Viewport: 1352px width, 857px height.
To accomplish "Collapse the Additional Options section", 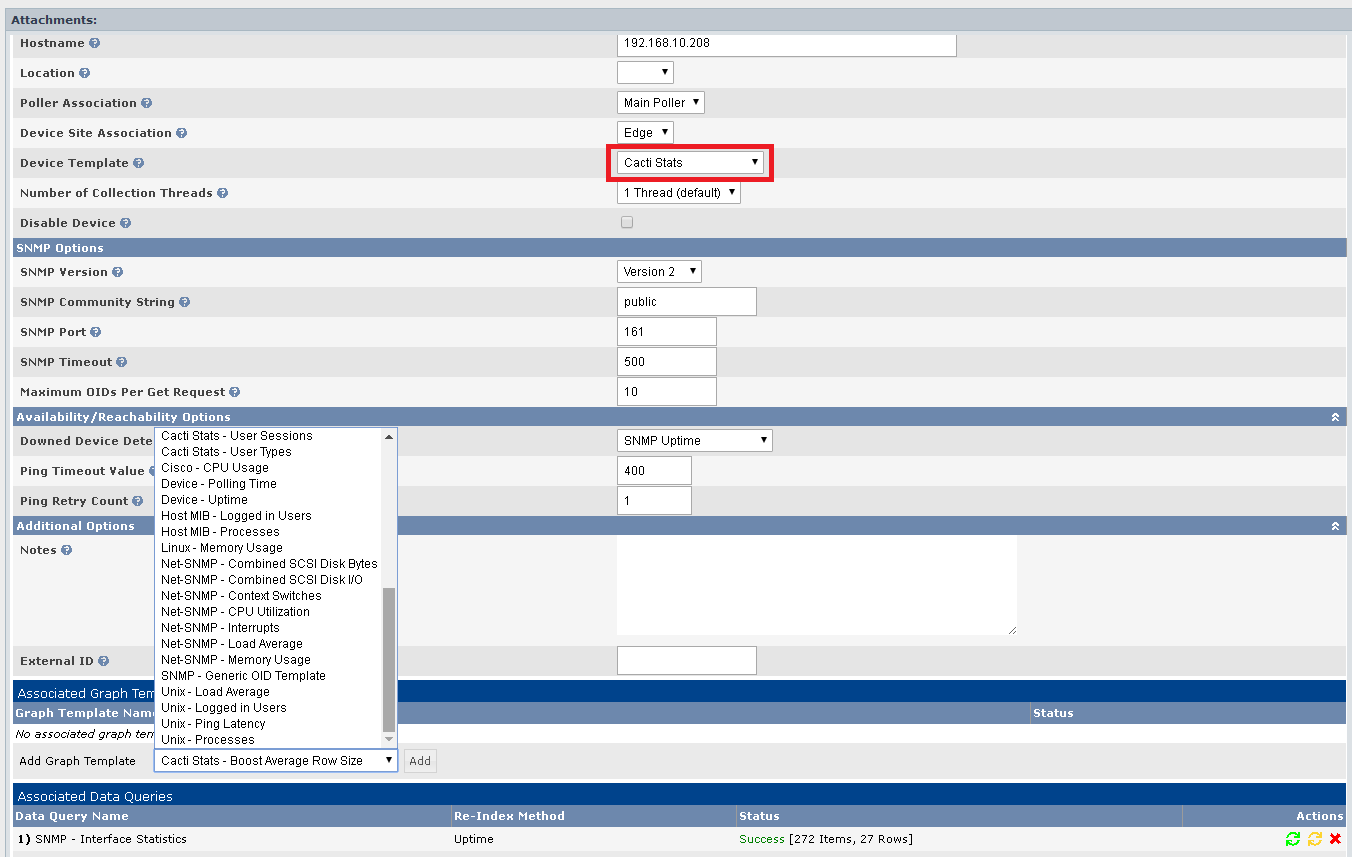I will coord(1334,526).
